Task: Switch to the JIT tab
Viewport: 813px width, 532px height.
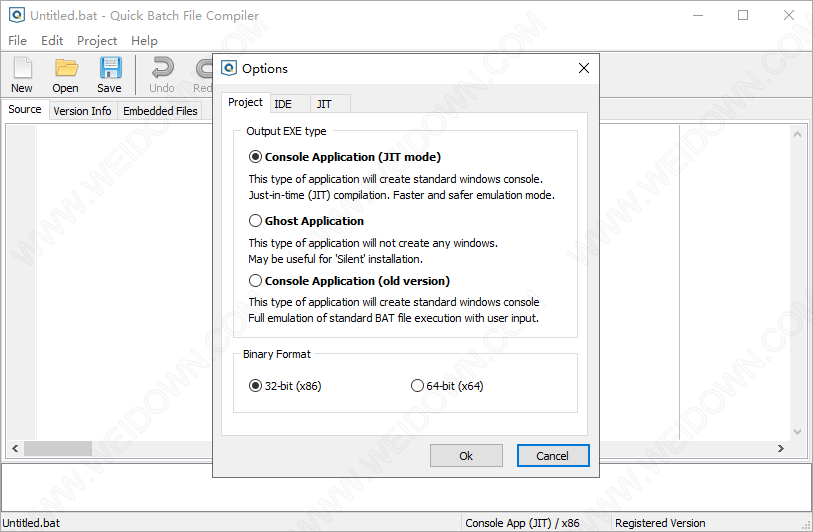Action: coord(324,104)
